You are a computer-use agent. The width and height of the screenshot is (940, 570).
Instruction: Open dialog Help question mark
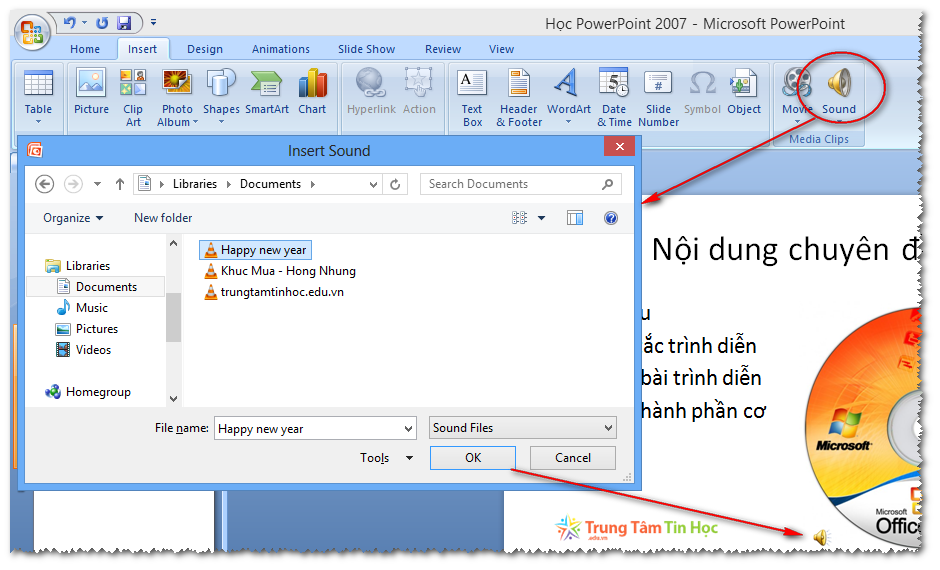(611, 218)
